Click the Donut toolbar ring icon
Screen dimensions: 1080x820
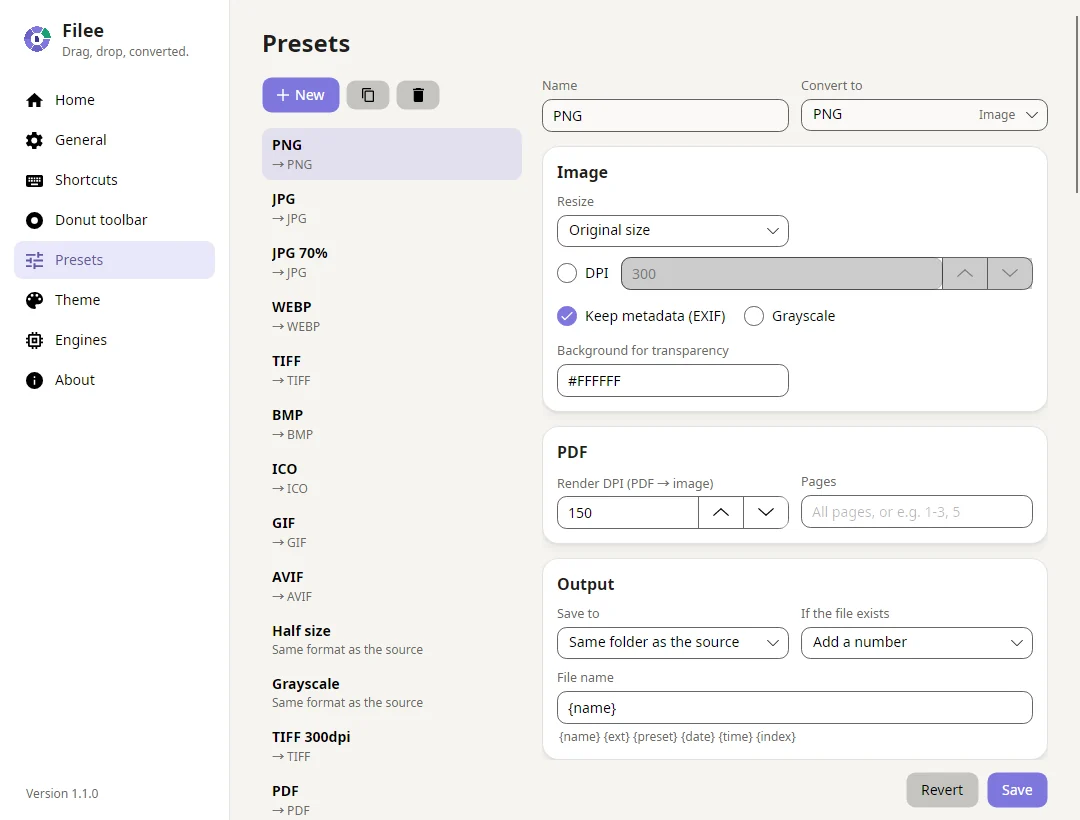click(34, 220)
